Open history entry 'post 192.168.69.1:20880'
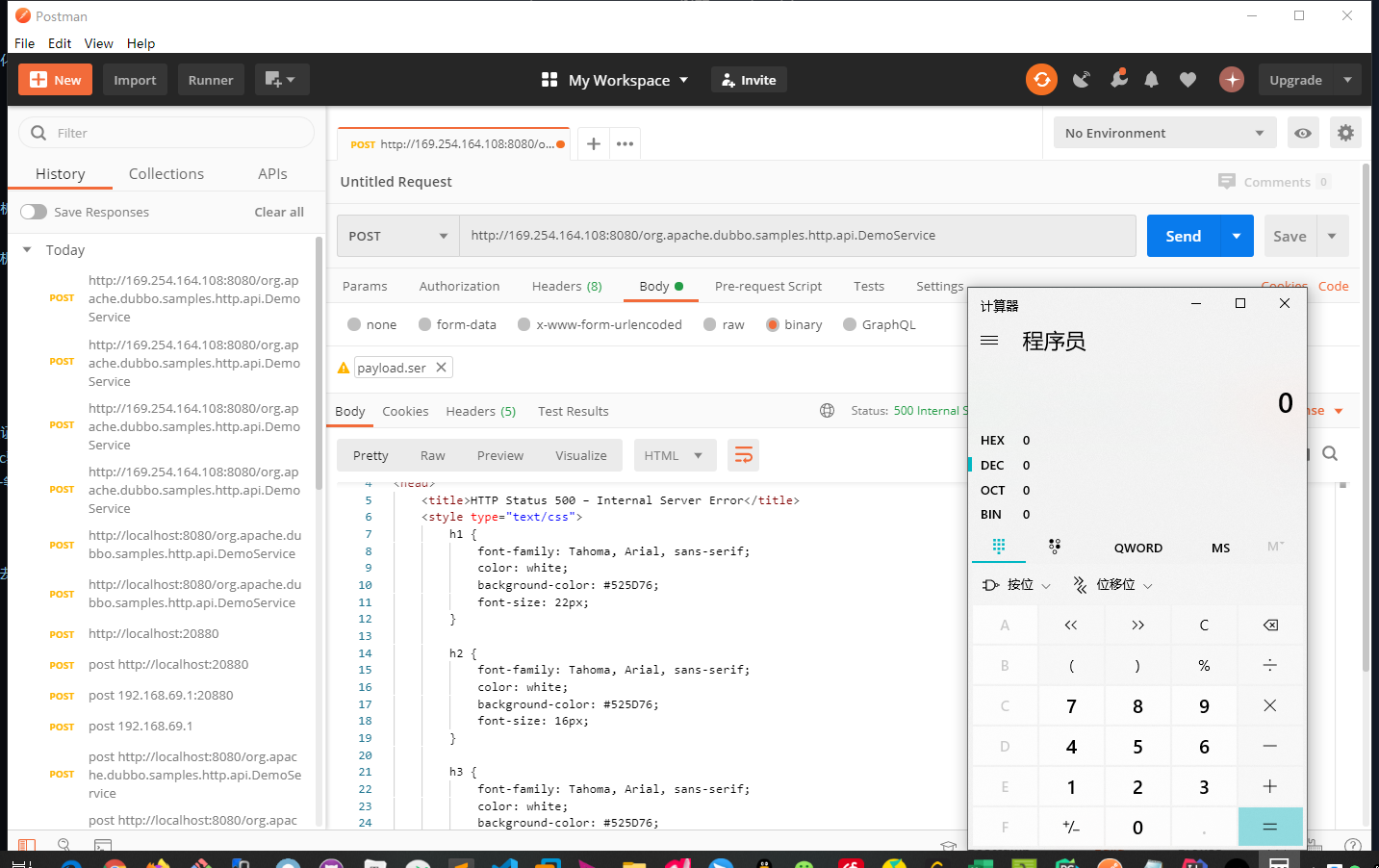The image size is (1379, 868). 161,696
